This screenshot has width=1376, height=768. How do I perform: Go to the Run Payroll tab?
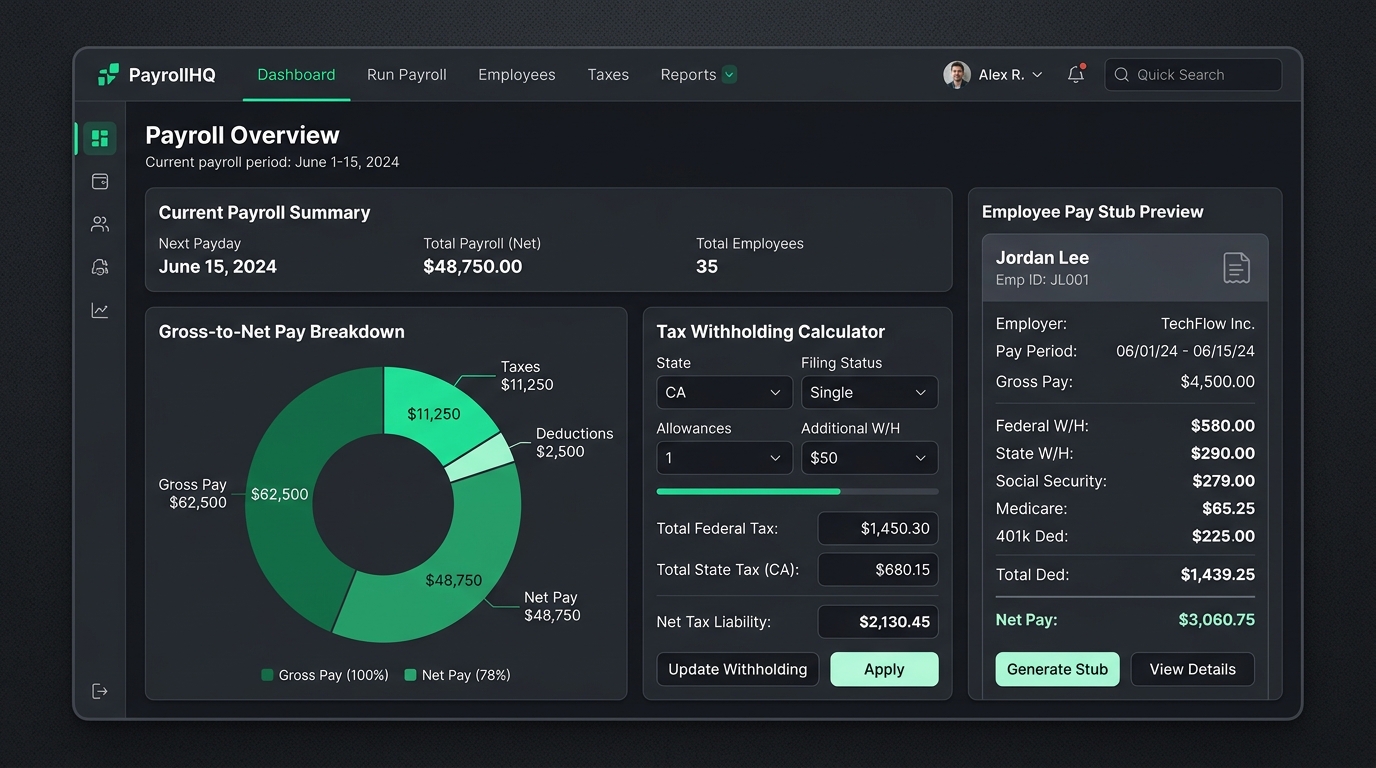pos(407,75)
